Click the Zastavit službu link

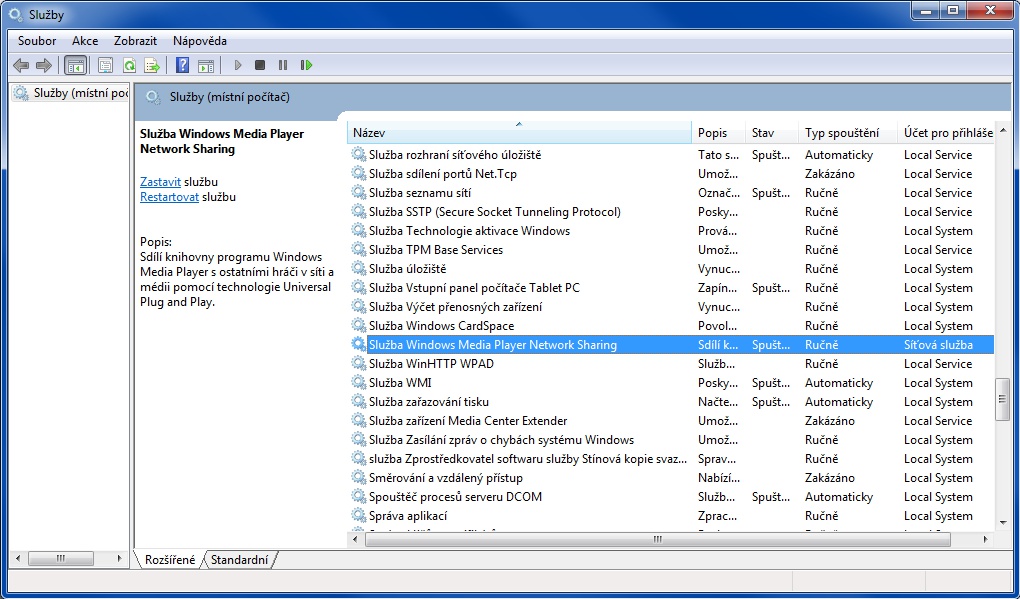click(160, 182)
